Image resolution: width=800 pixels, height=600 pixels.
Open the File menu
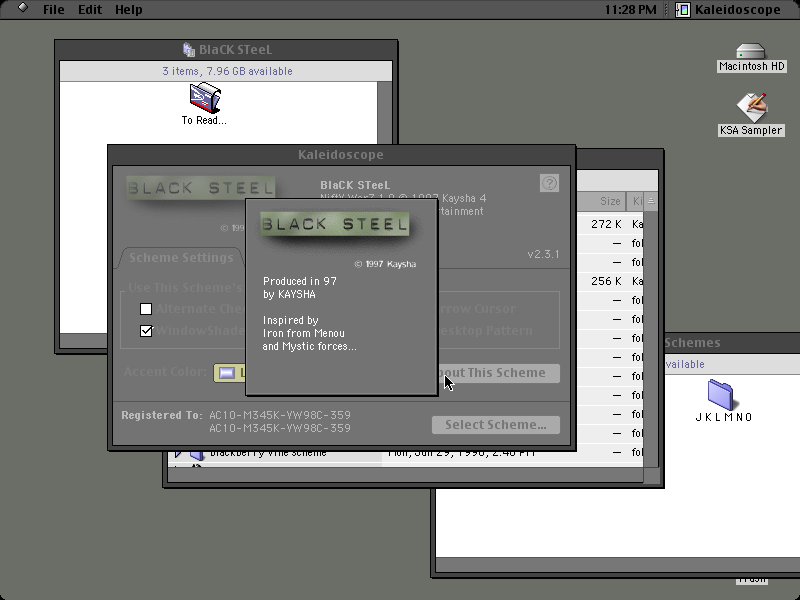pos(54,10)
